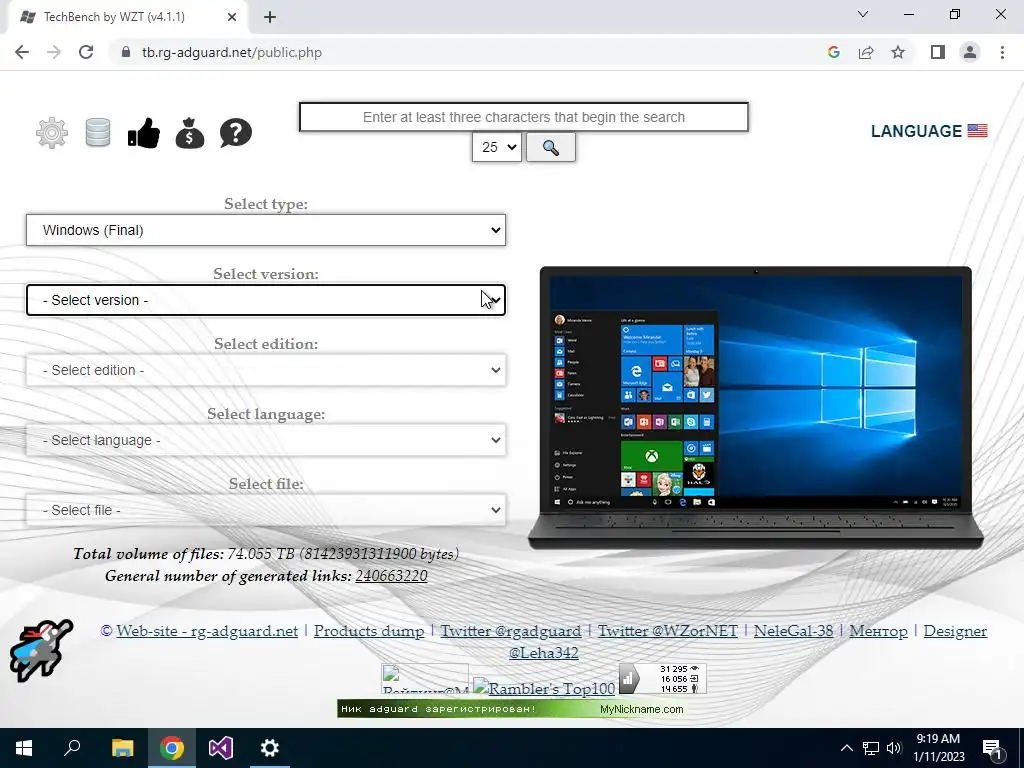The height and width of the screenshot is (768, 1024).
Task: Open the Select language dropdown
Action: pyautogui.click(x=266, y=440)
